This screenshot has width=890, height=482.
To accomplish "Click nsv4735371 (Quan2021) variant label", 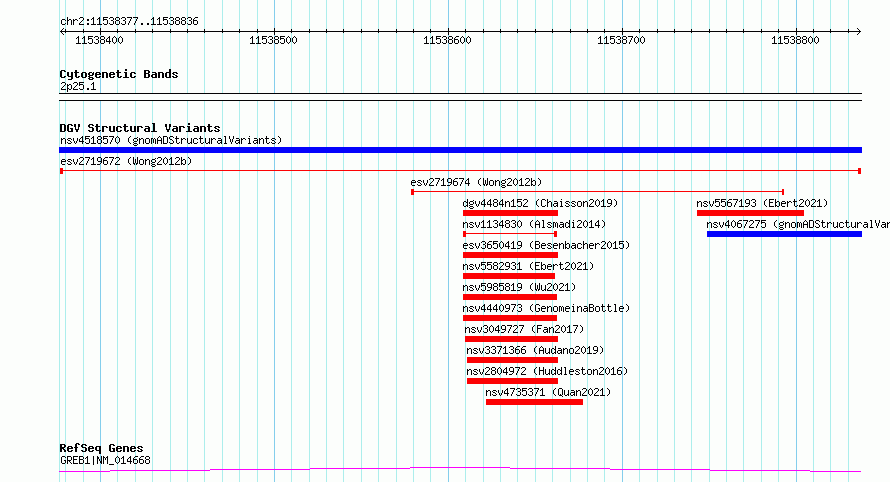I will click(548, 392).
